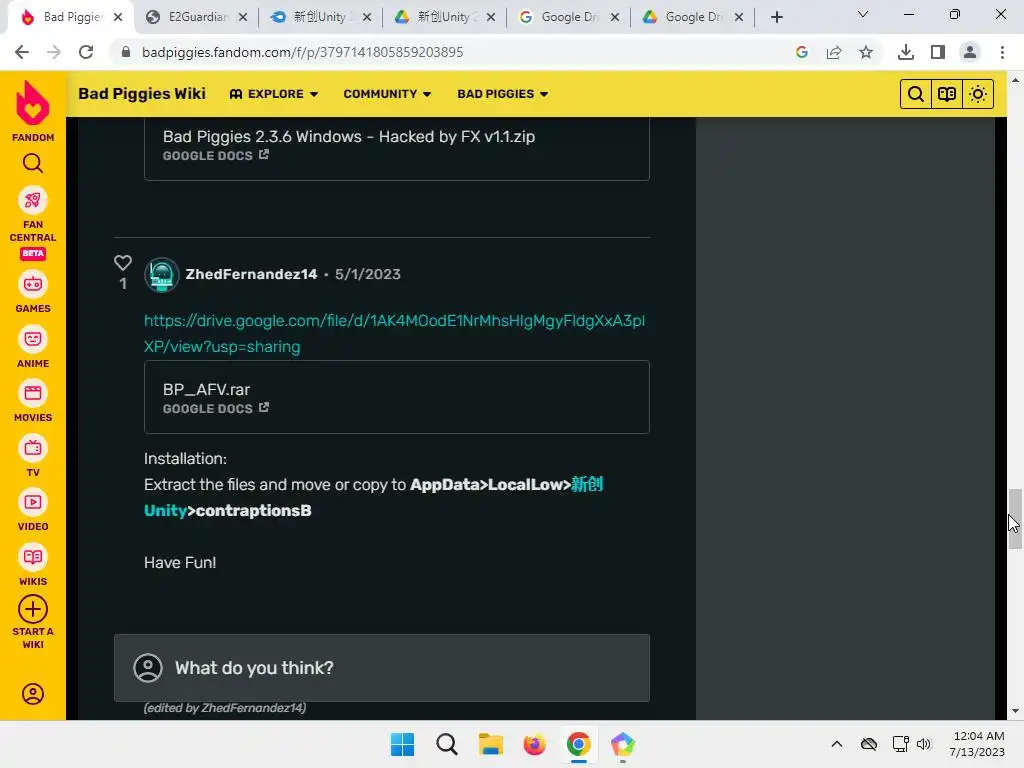Open TV section in Fandom sidebar

pyautogui.click(x=33, y=448)
